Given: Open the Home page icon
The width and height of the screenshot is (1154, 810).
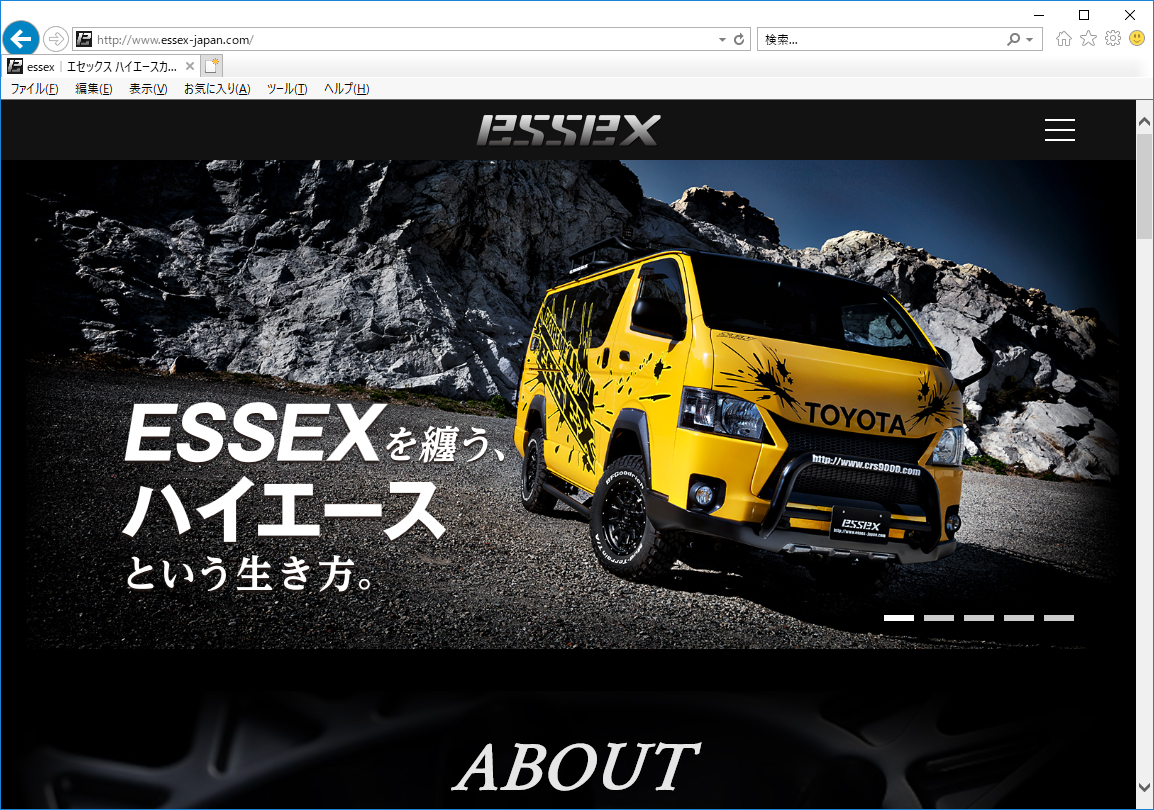Looking at the screenshot, I should coord(1063,39).
